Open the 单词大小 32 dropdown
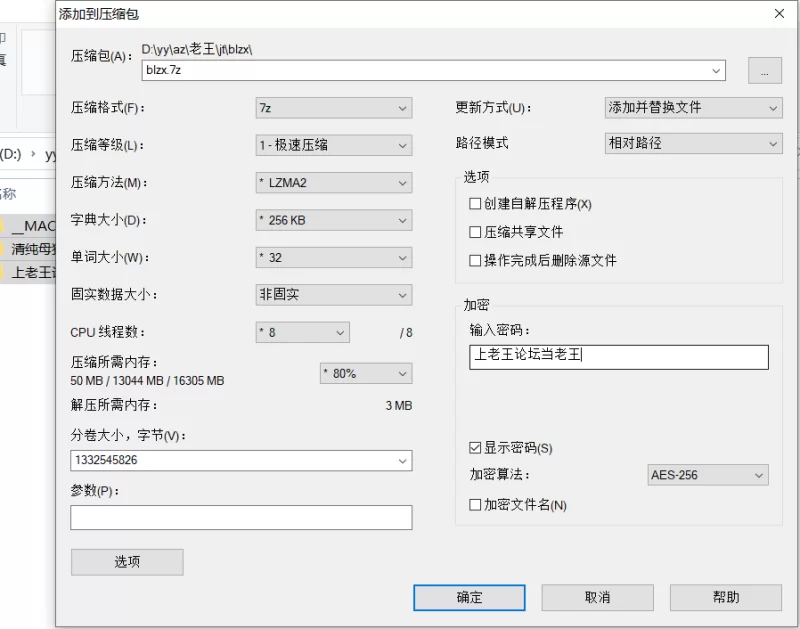The width and height of the screenshot is (800, 629). [x=334, y=258]
